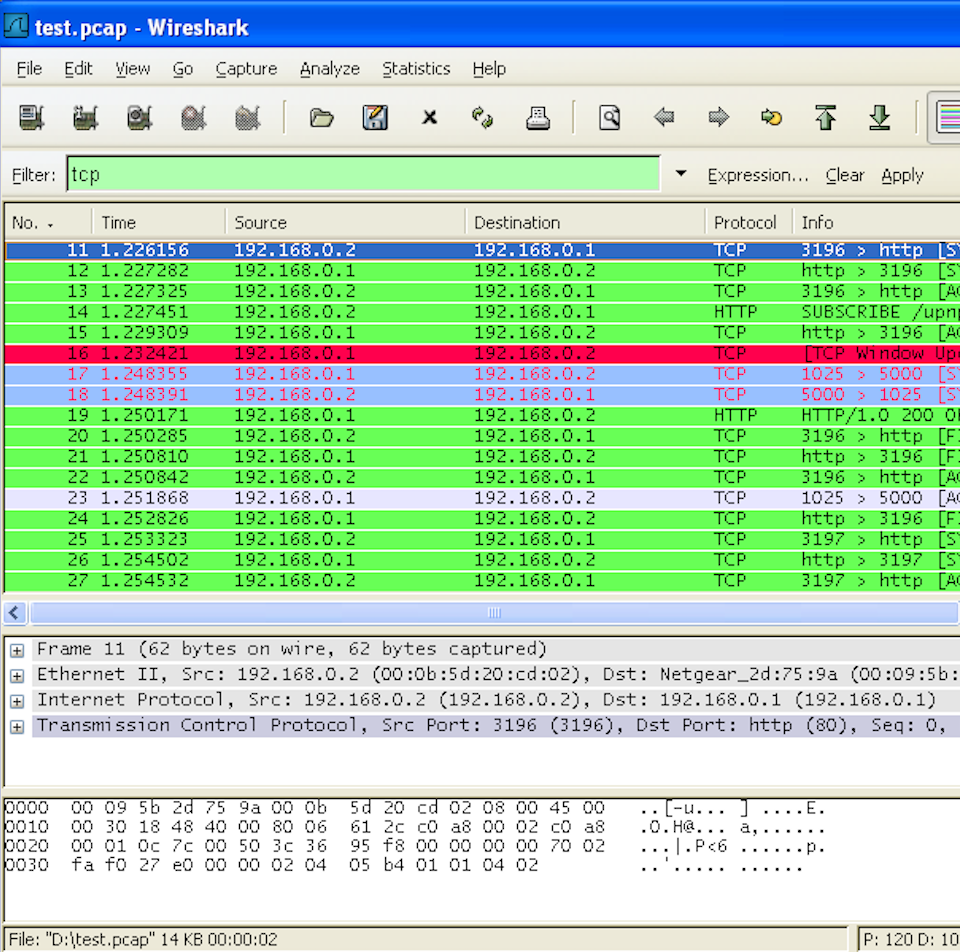Viewport: 960px width, 952px height.
Task: Close the capture file with X icon
Action: 429,118
